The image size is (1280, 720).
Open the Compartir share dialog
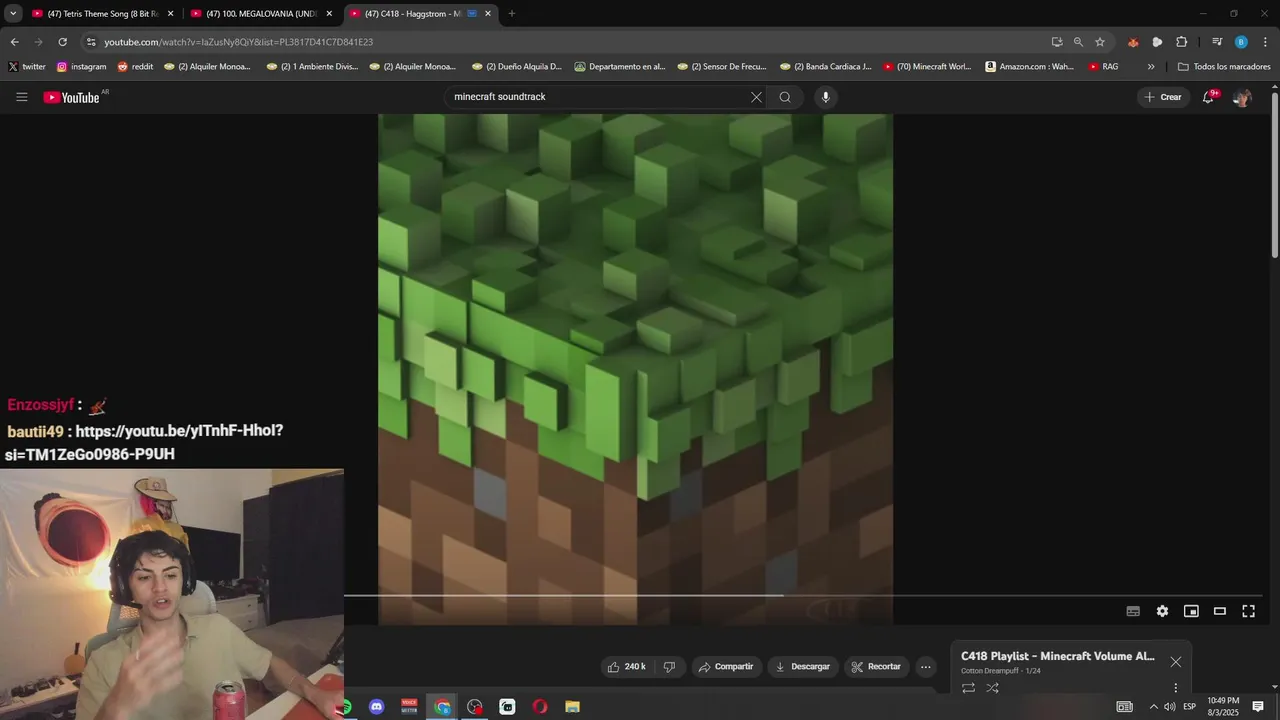tap(726, 667)
